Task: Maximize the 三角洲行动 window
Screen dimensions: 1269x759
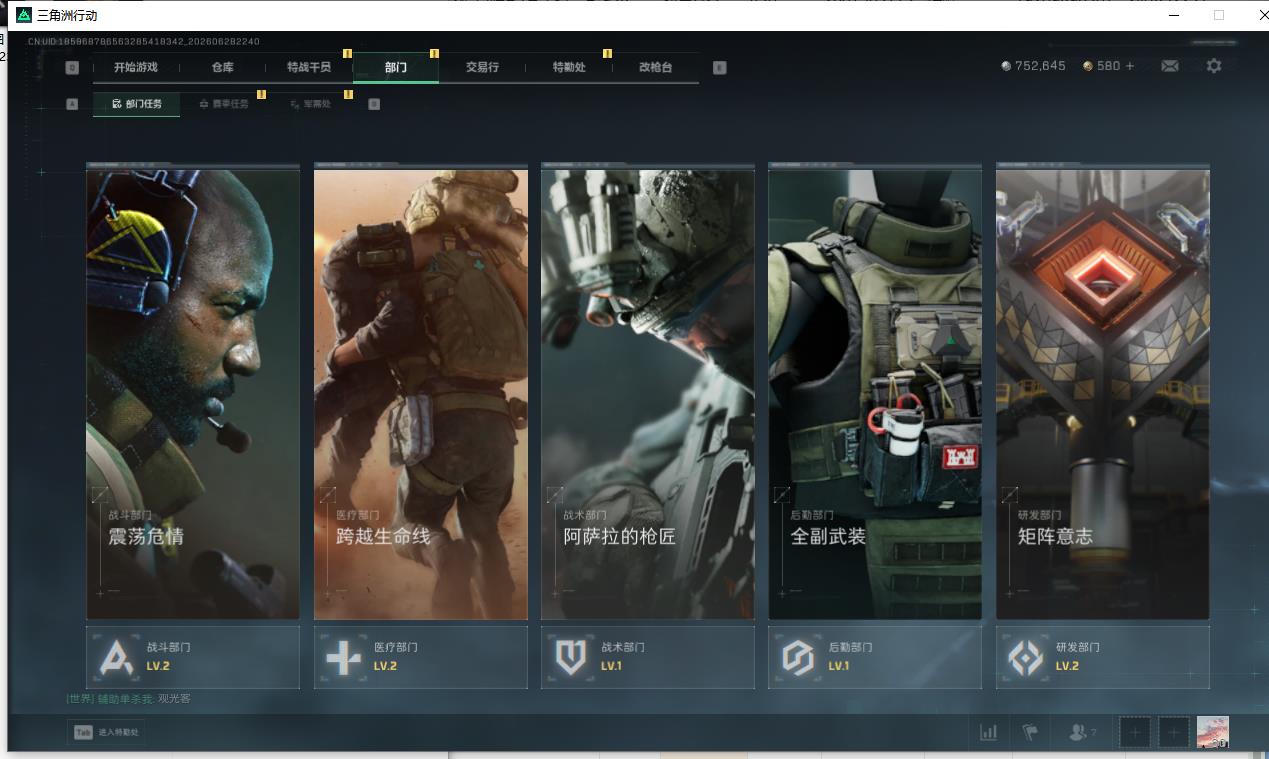Action: tap(1219, 15)
